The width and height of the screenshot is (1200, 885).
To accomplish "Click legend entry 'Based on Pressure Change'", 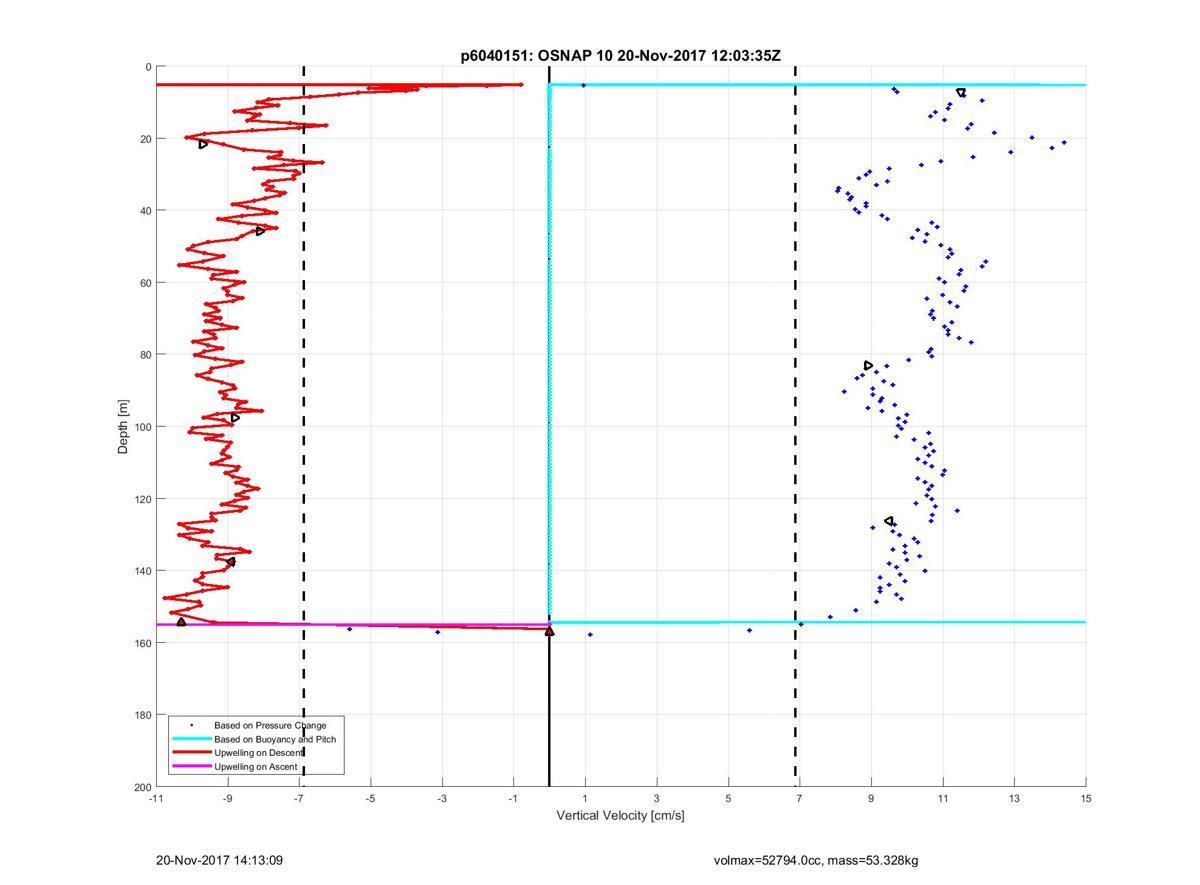I will pyautogui.click(x=270, y=725).
